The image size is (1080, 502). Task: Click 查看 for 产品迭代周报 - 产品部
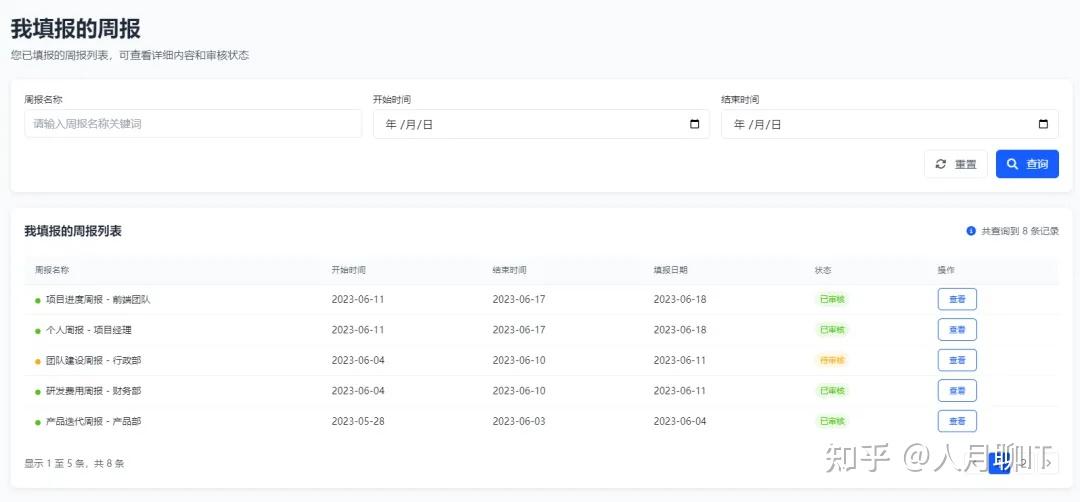pos(957,421)
